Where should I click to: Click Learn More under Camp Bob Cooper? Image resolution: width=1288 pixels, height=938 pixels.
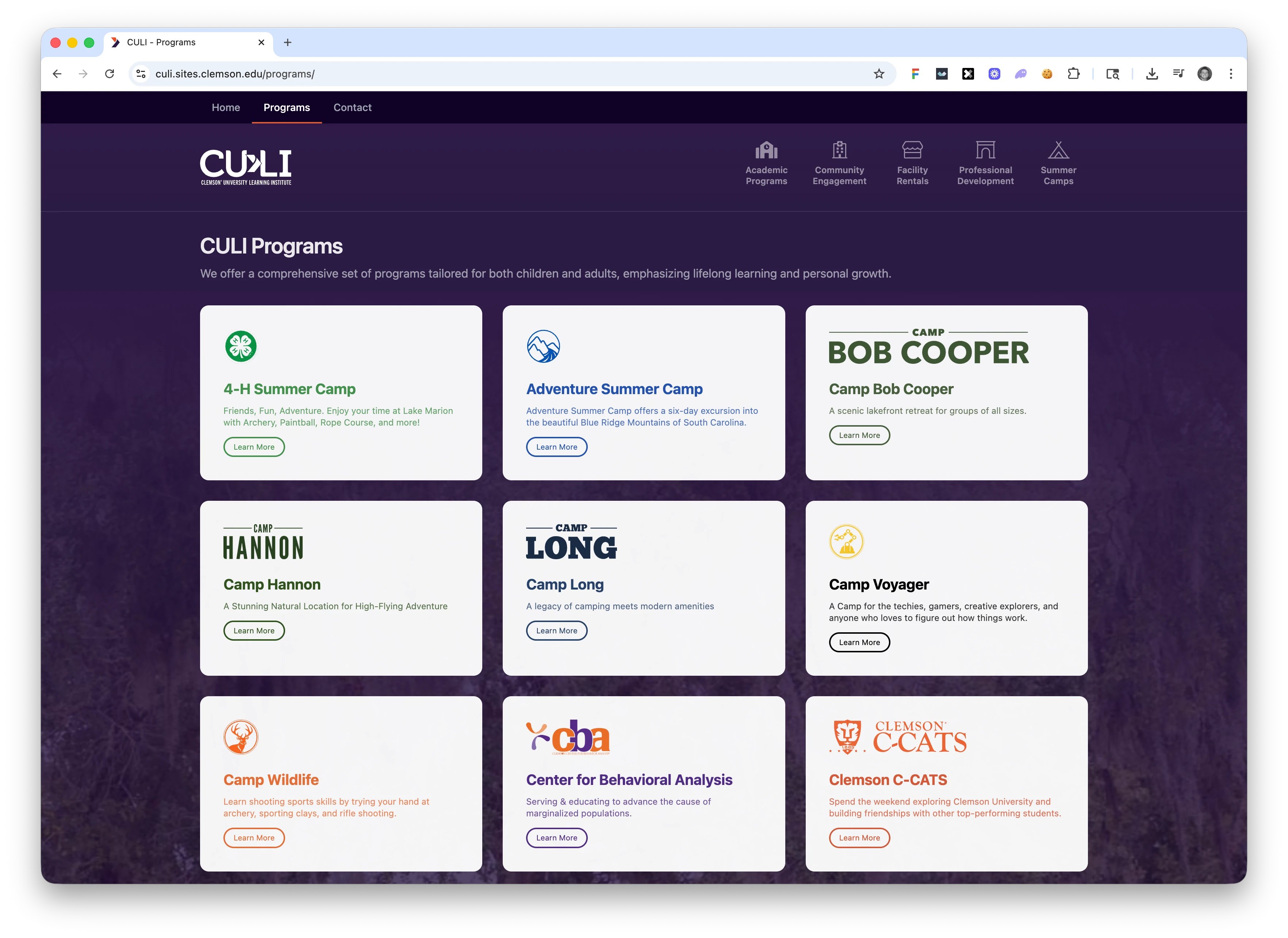click(859, 435)
